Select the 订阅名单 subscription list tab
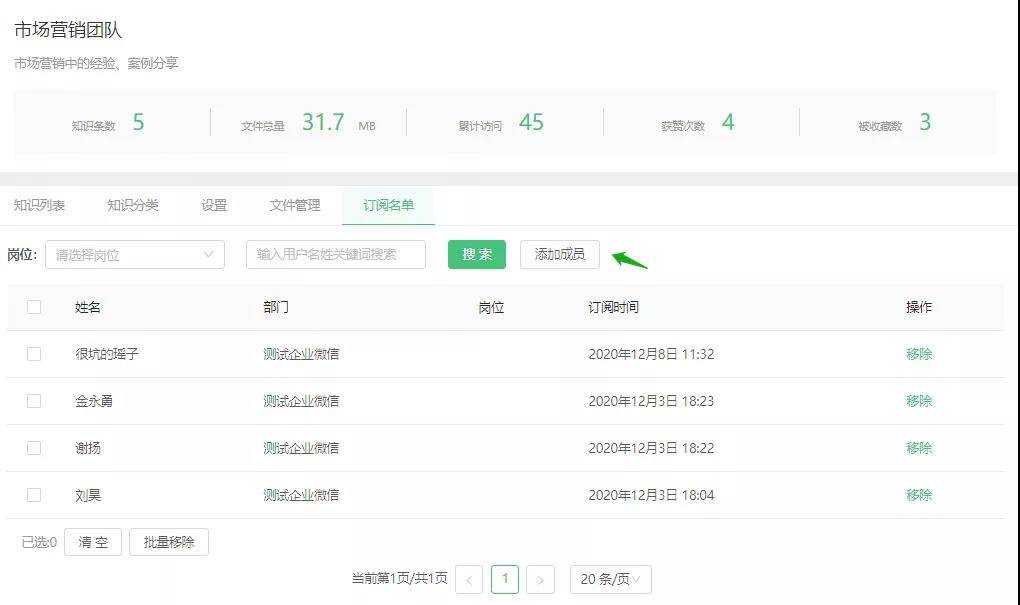 387,204
